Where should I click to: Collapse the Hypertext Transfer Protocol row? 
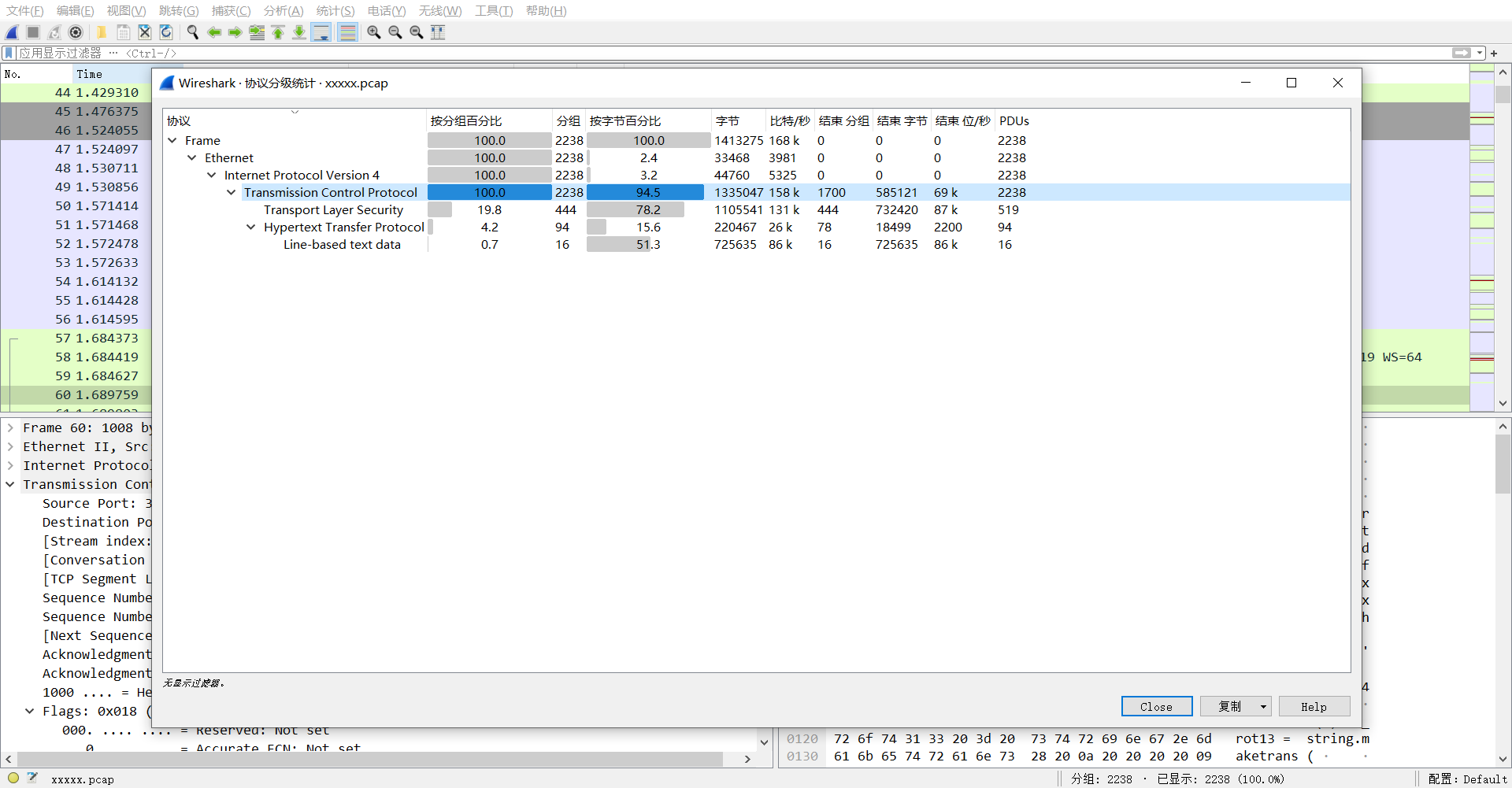point(251,227)
